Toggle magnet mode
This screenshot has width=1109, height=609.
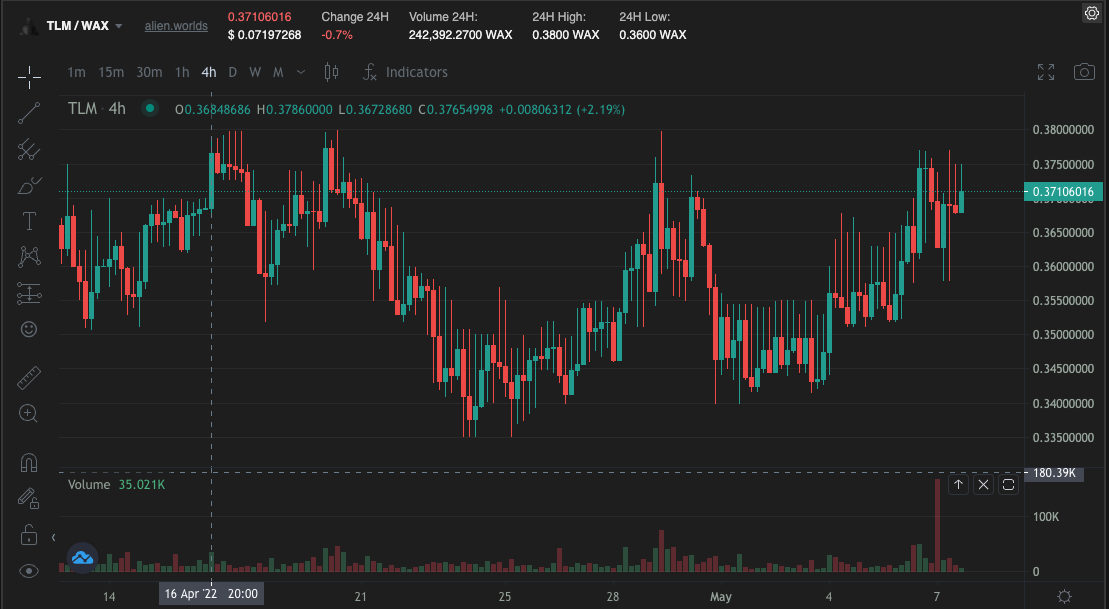coord(29,463)
